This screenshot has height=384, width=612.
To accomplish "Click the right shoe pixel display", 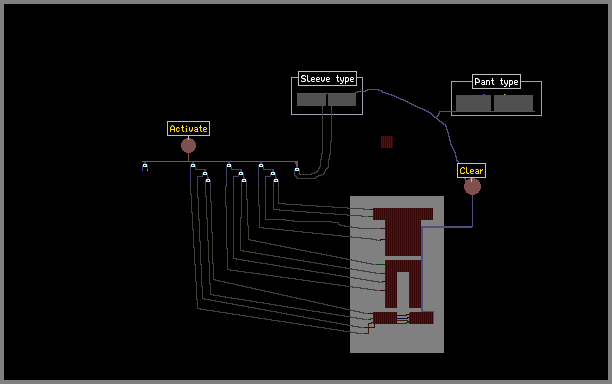I will click(x=421, y=318).
